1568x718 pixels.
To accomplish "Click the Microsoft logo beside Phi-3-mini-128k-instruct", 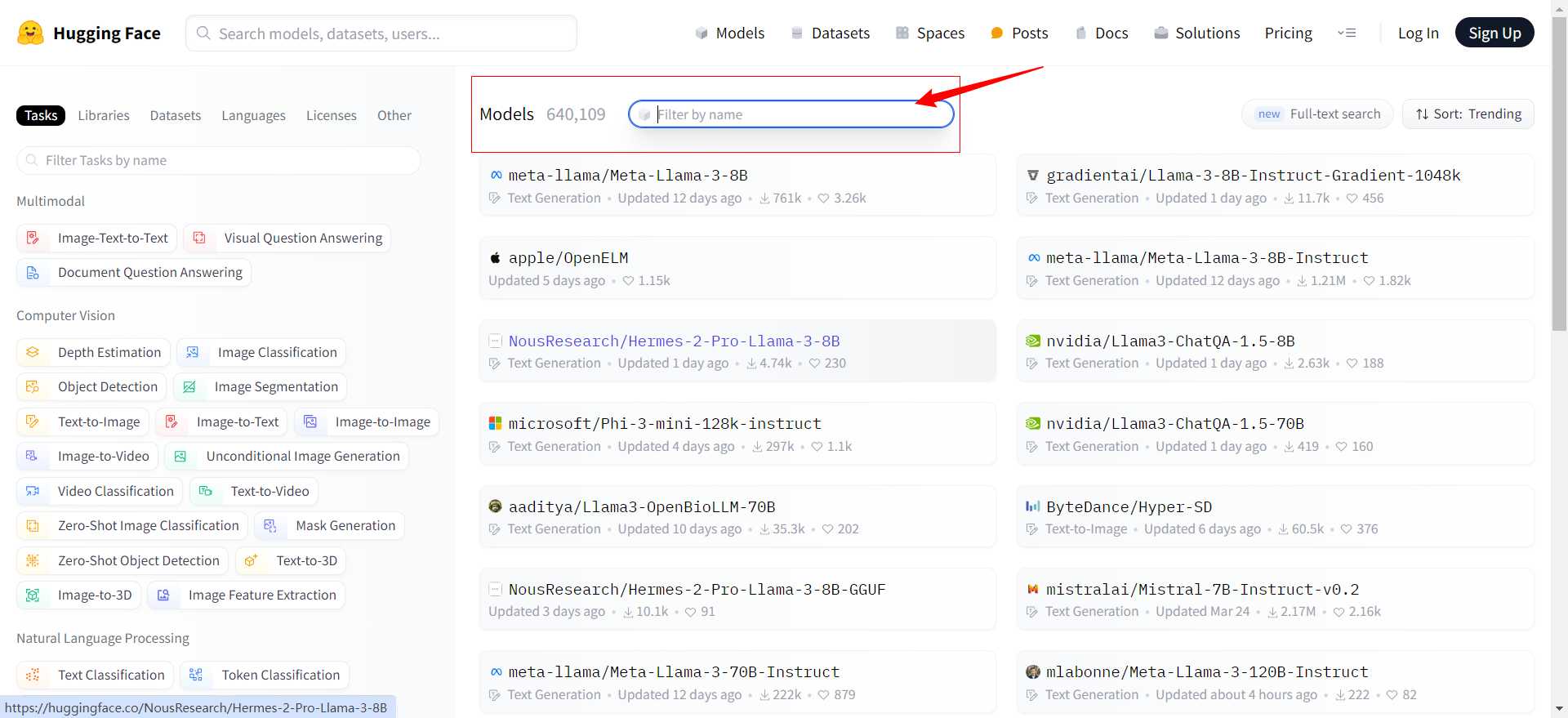I will click(495, 423).
